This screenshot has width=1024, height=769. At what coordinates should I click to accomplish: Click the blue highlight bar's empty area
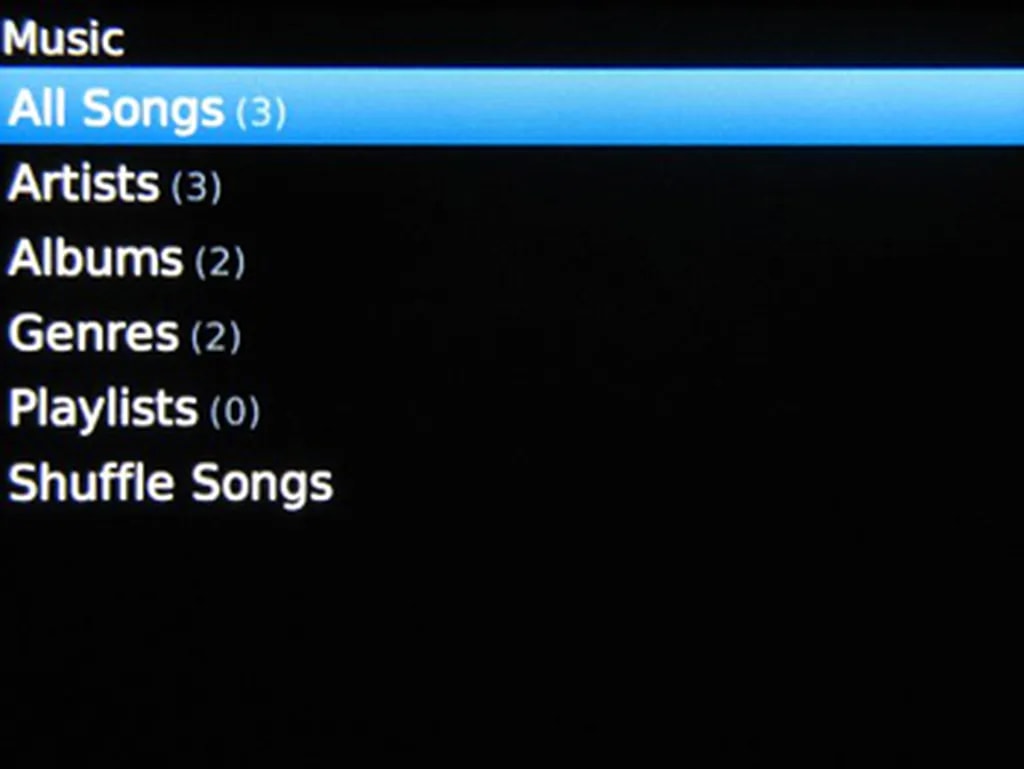650,108
